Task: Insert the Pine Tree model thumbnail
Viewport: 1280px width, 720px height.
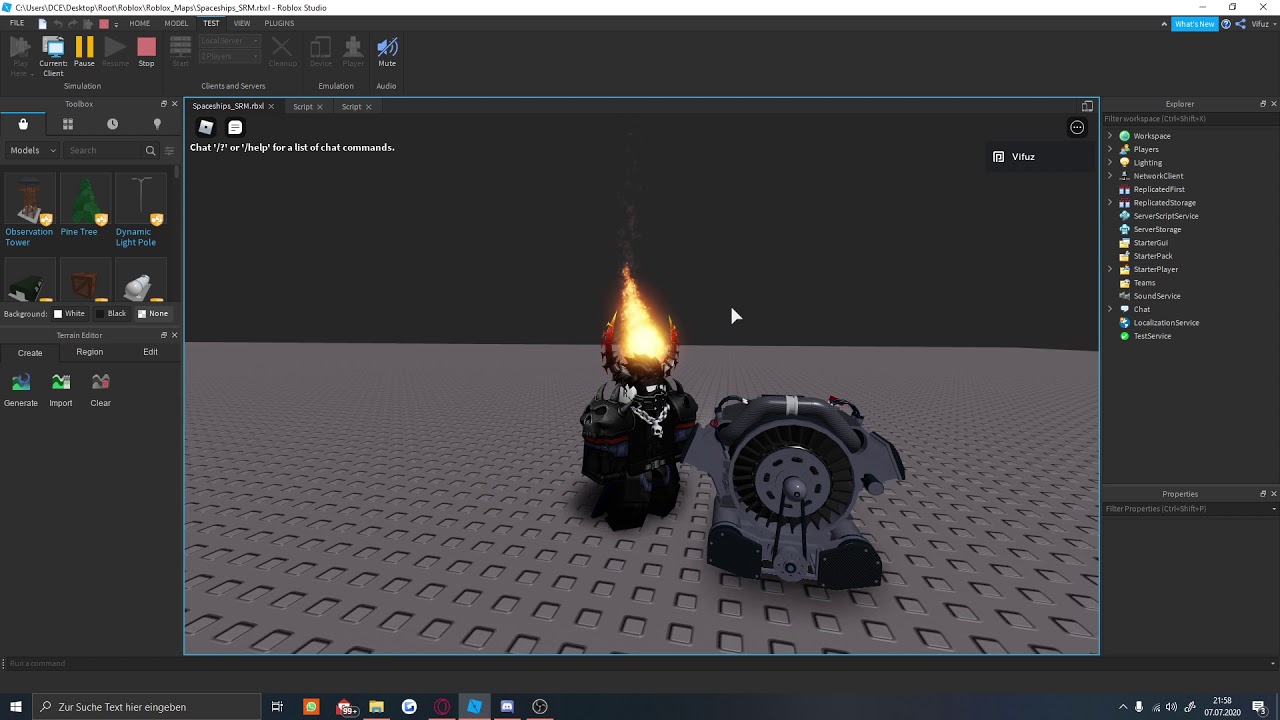Action: click(85, 201)
